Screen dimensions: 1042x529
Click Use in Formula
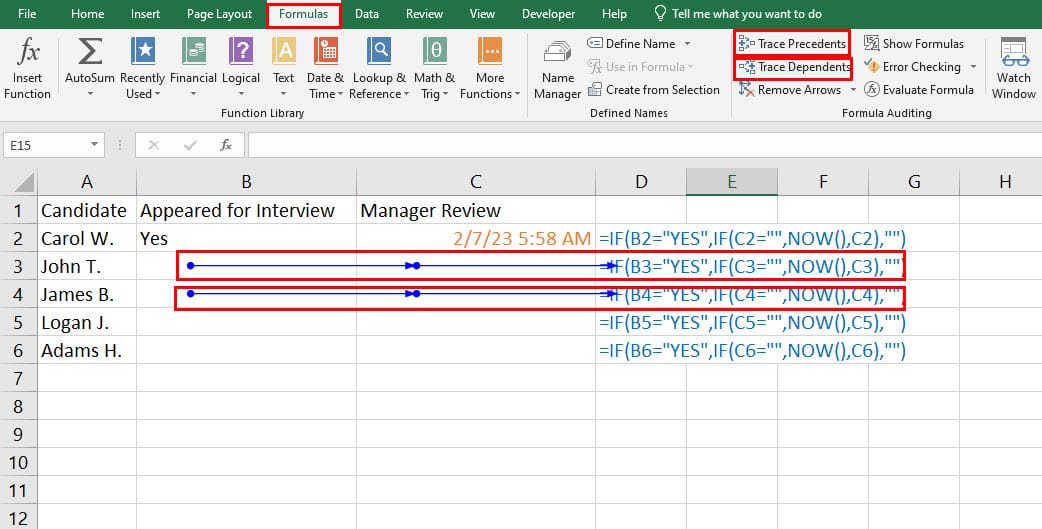pos(636,66)
